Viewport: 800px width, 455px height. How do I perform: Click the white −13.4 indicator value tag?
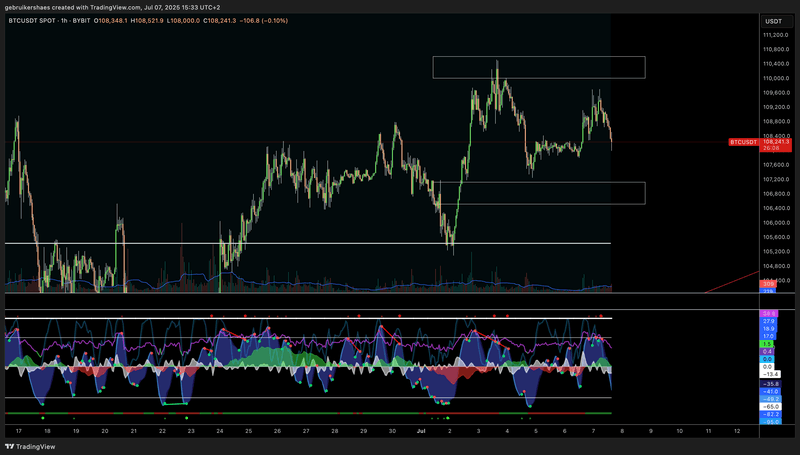tap(770, 374)
